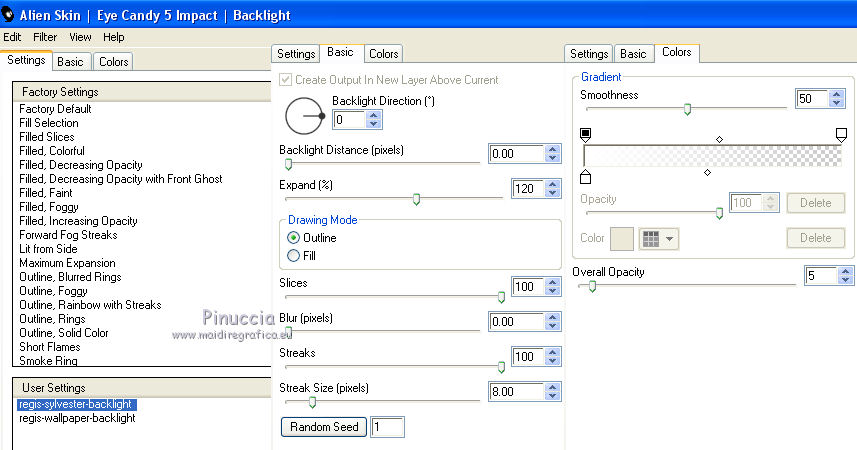
Task: Open the Filter menu
Action: [x=45, y=37]
